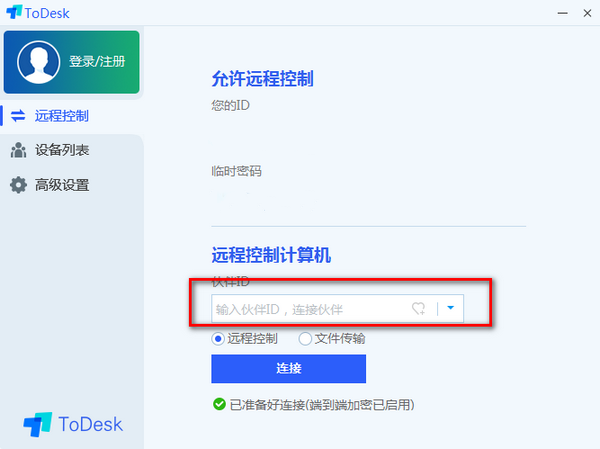Click the partner ID input field
The image size is (600, 449).
coord(337,309)
